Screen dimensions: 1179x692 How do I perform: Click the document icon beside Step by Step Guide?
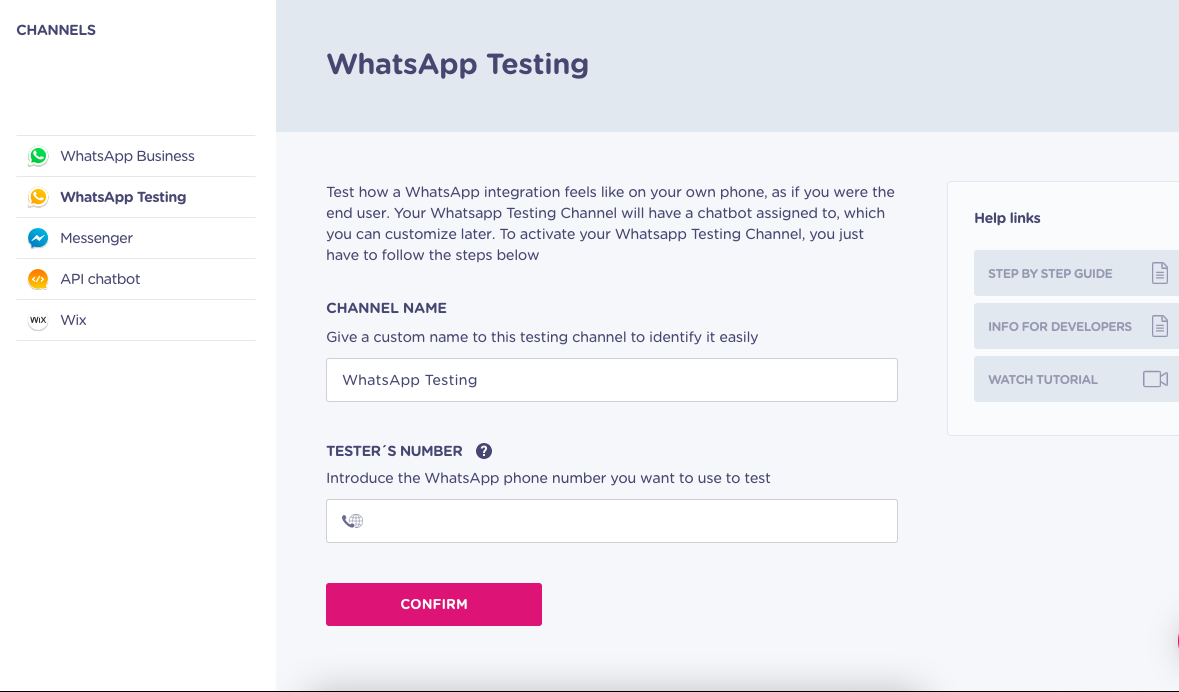1159,273
